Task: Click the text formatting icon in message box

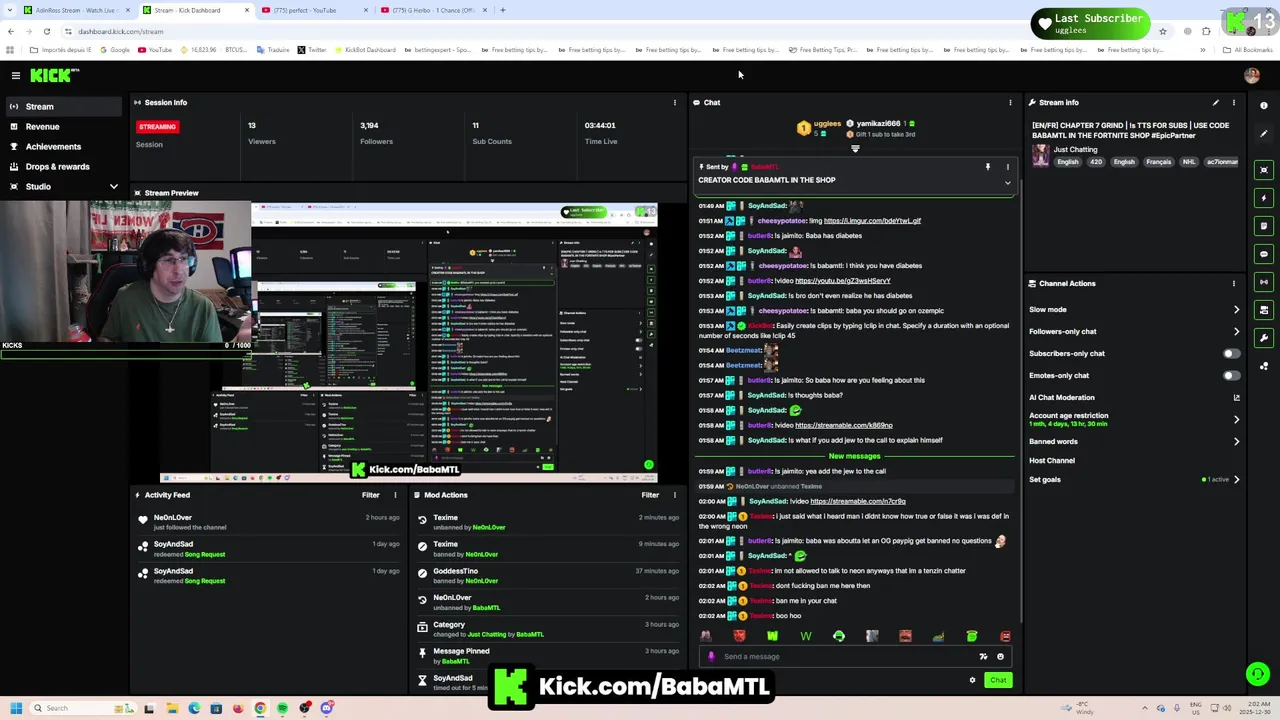Action: pos(983,657)
